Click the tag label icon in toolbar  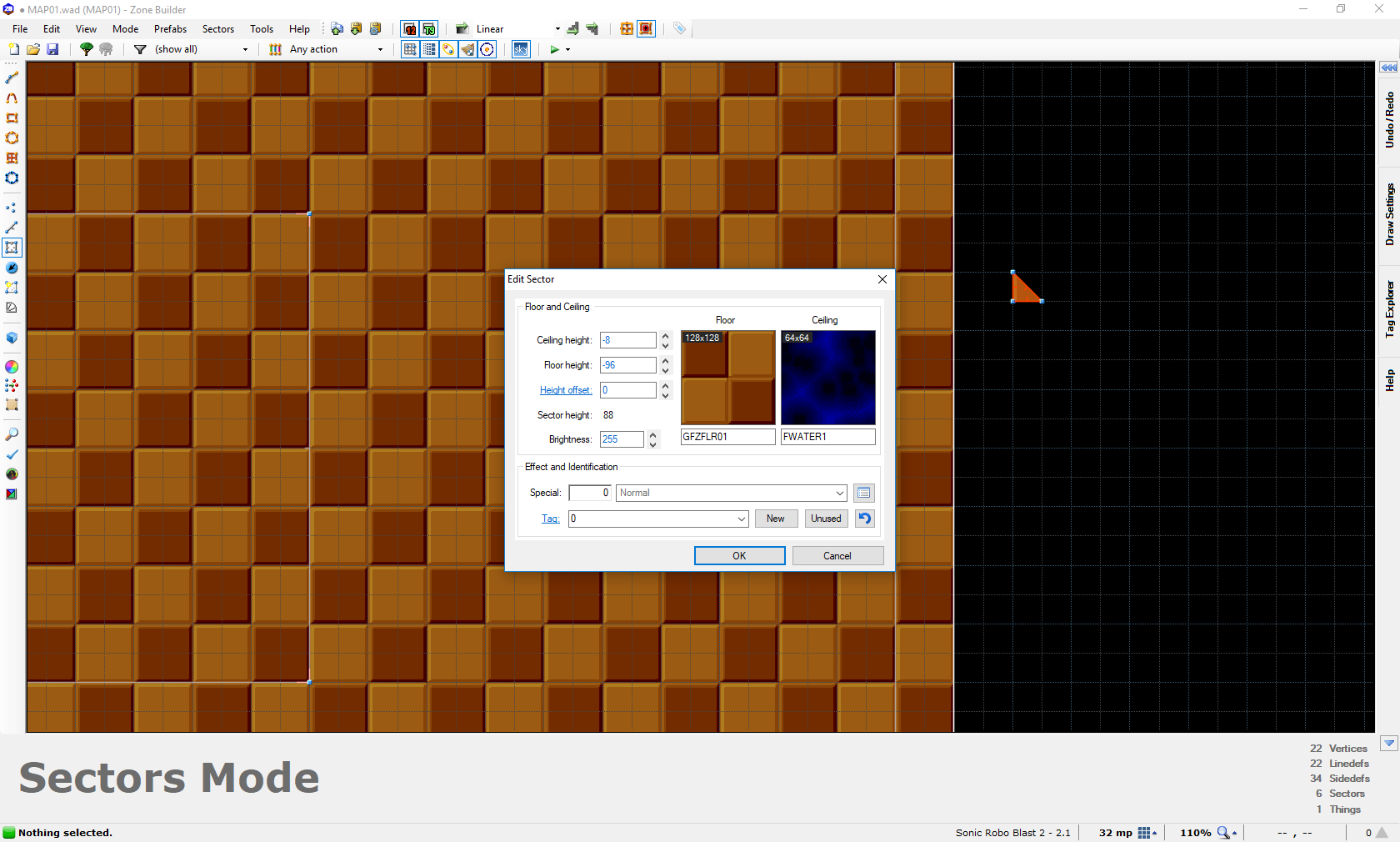click(679, 28)
